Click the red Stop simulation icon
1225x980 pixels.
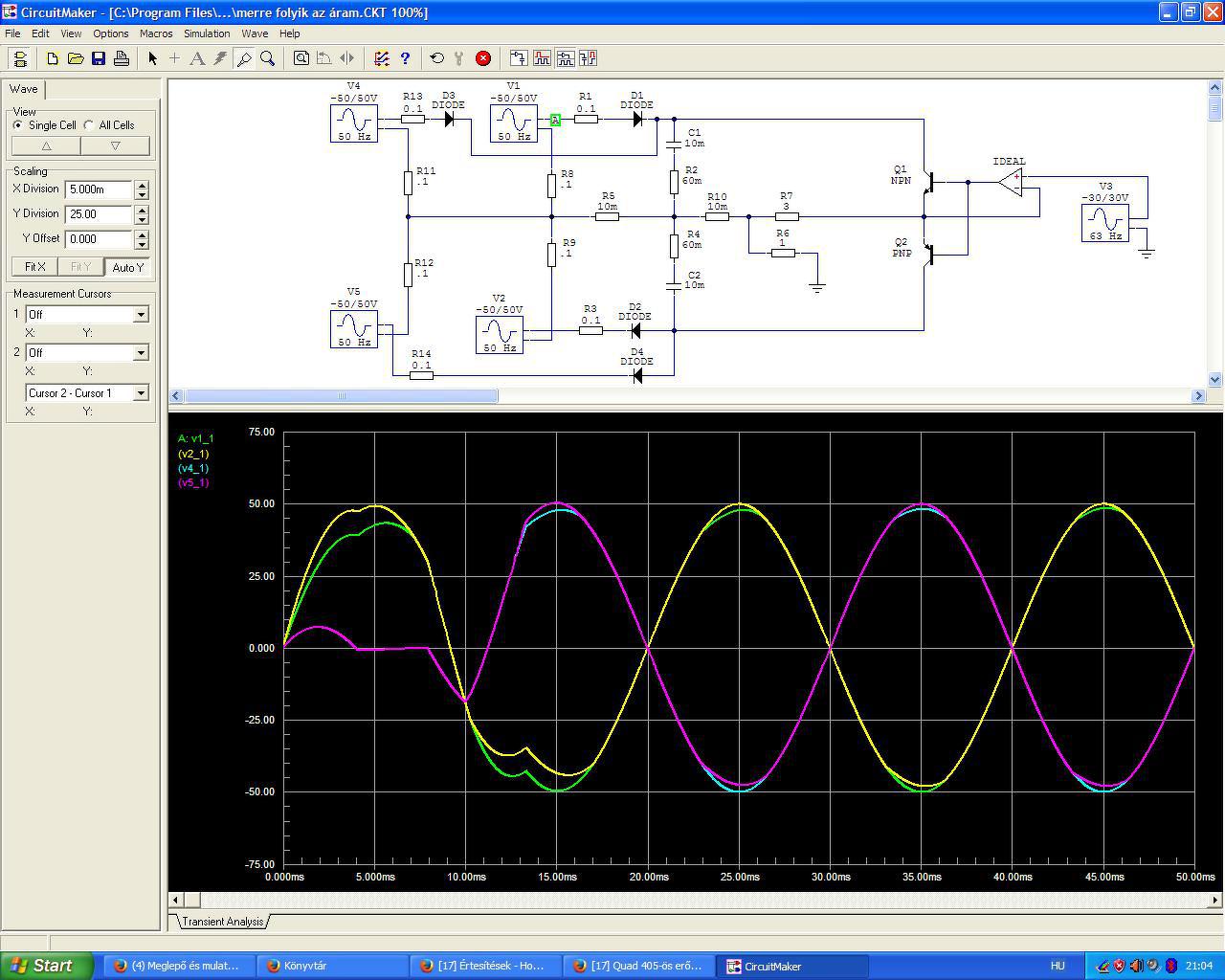point(483,58)
